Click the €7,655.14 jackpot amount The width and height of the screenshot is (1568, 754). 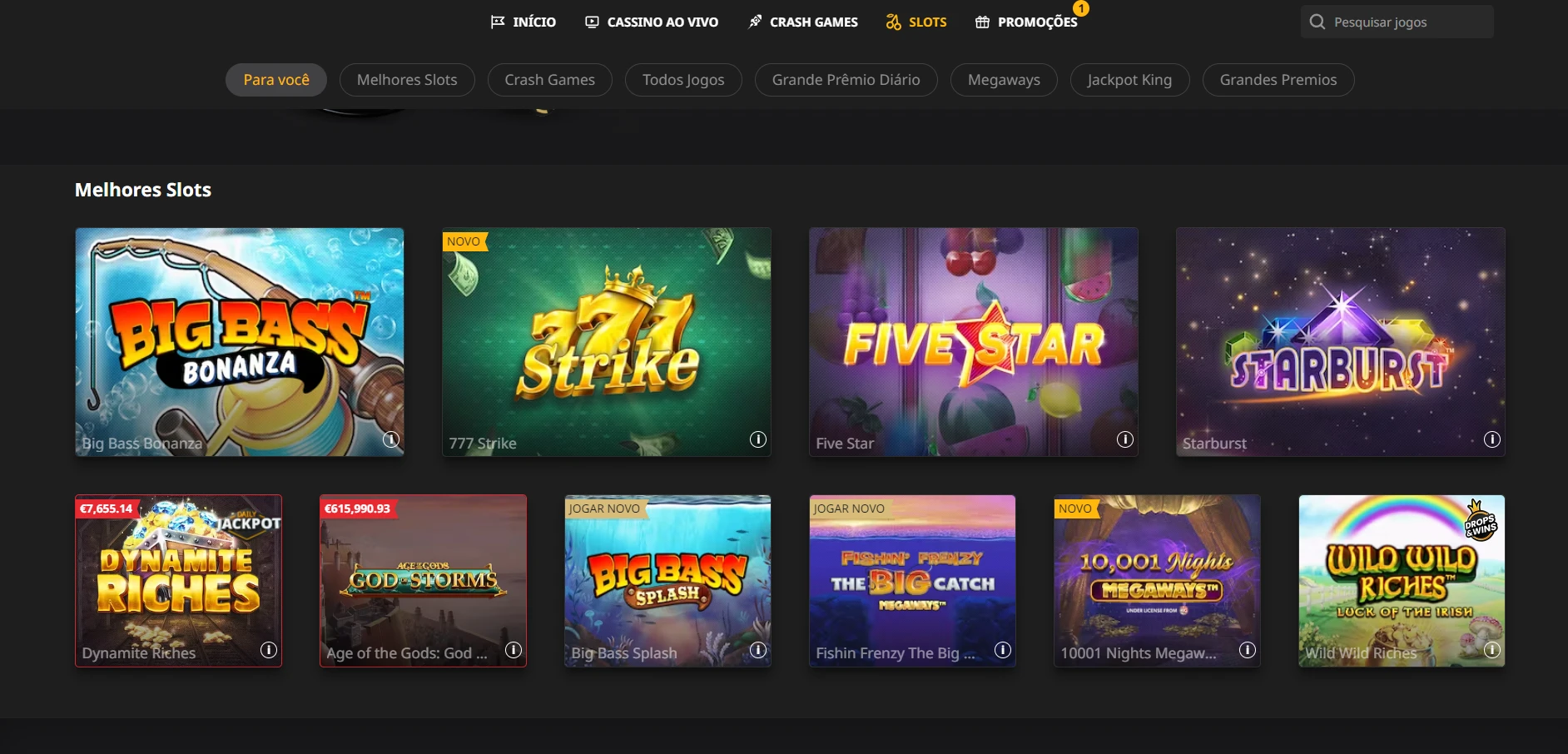[107, 508]
